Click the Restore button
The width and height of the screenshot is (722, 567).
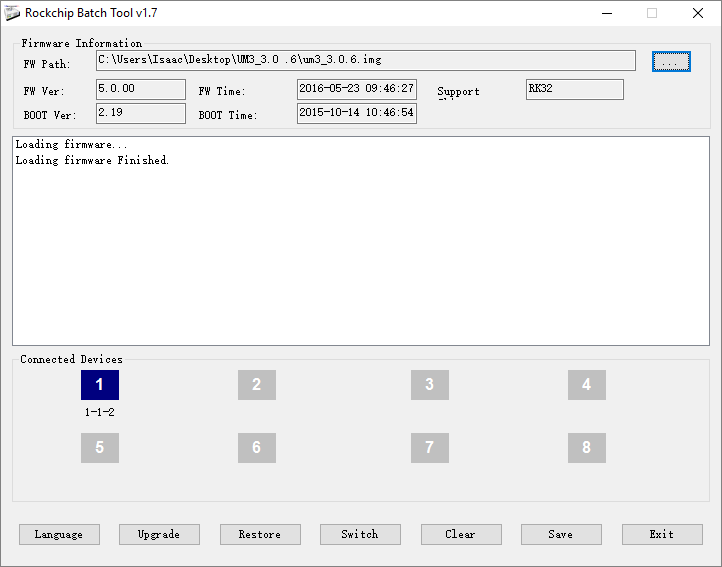coord(259,534)
